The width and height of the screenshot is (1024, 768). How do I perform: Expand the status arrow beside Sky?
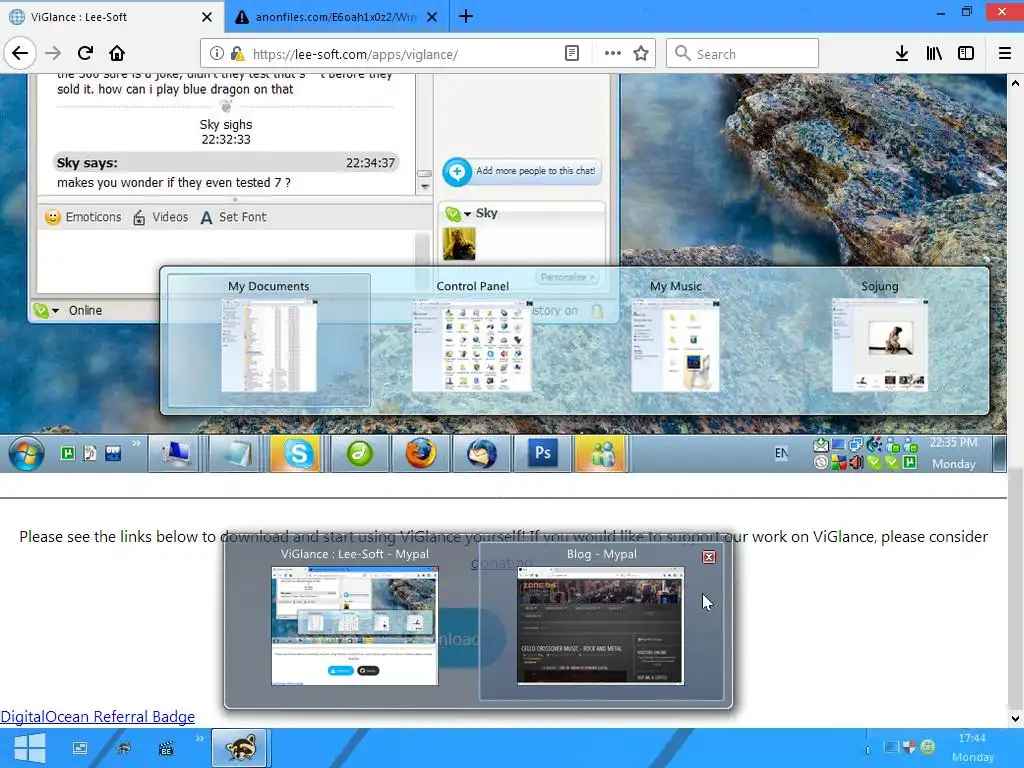(468, 214)
